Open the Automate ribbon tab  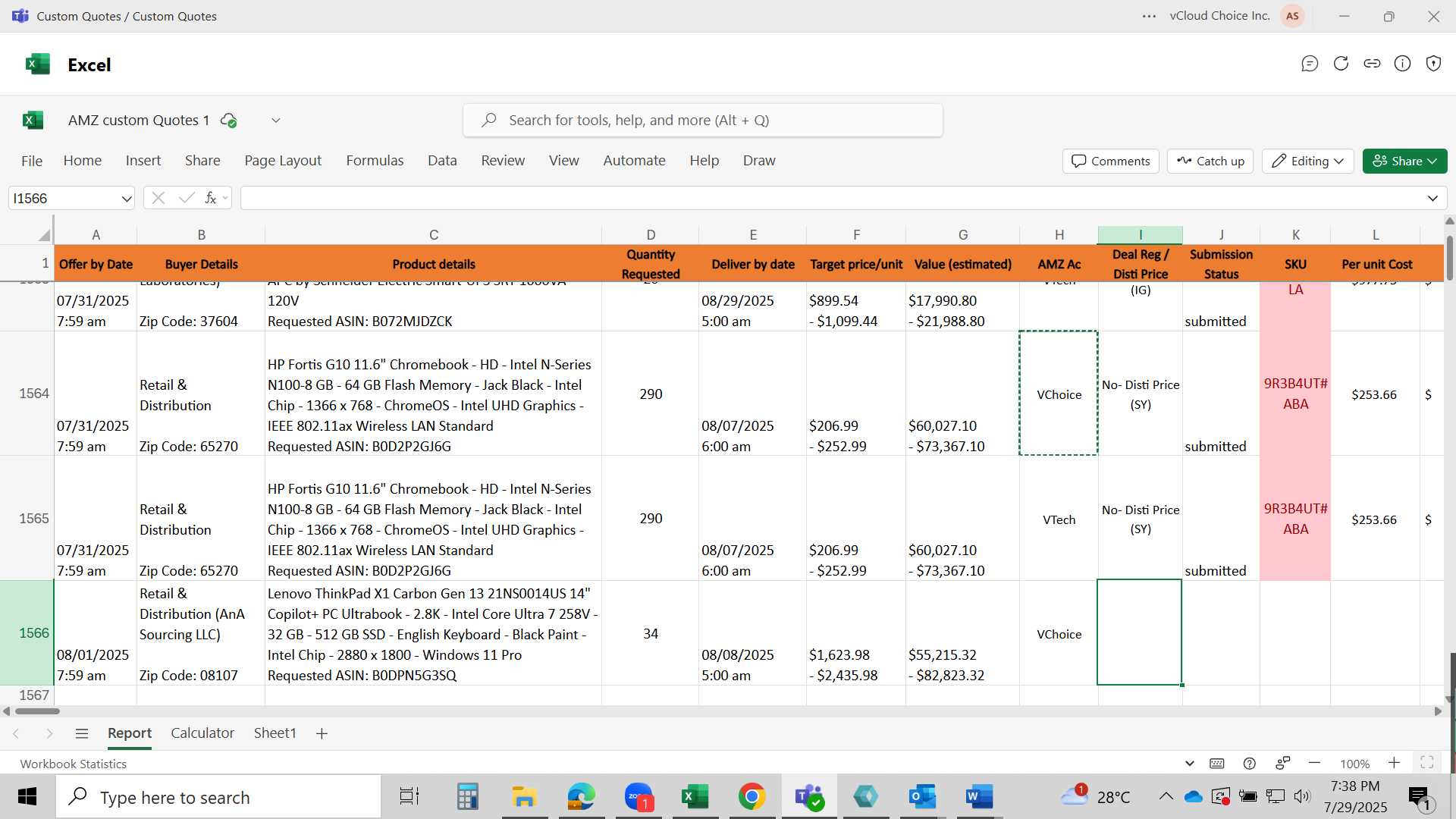[634, 161]
